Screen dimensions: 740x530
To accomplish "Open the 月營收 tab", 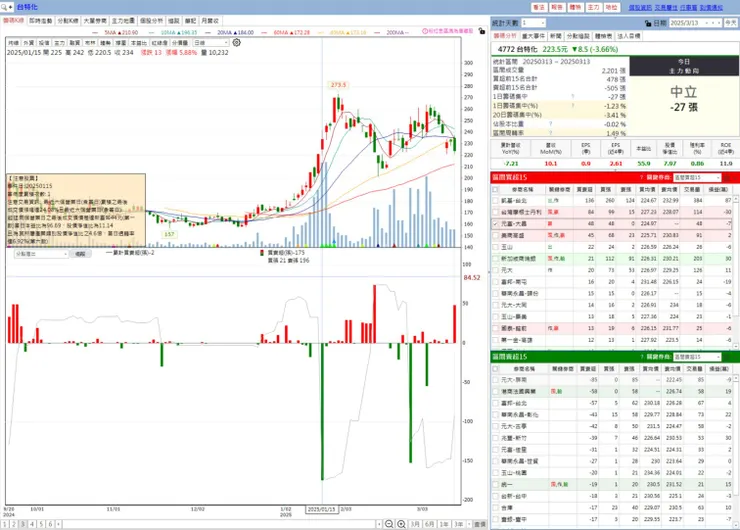I will pyautogui.click(x=210, y=21).
